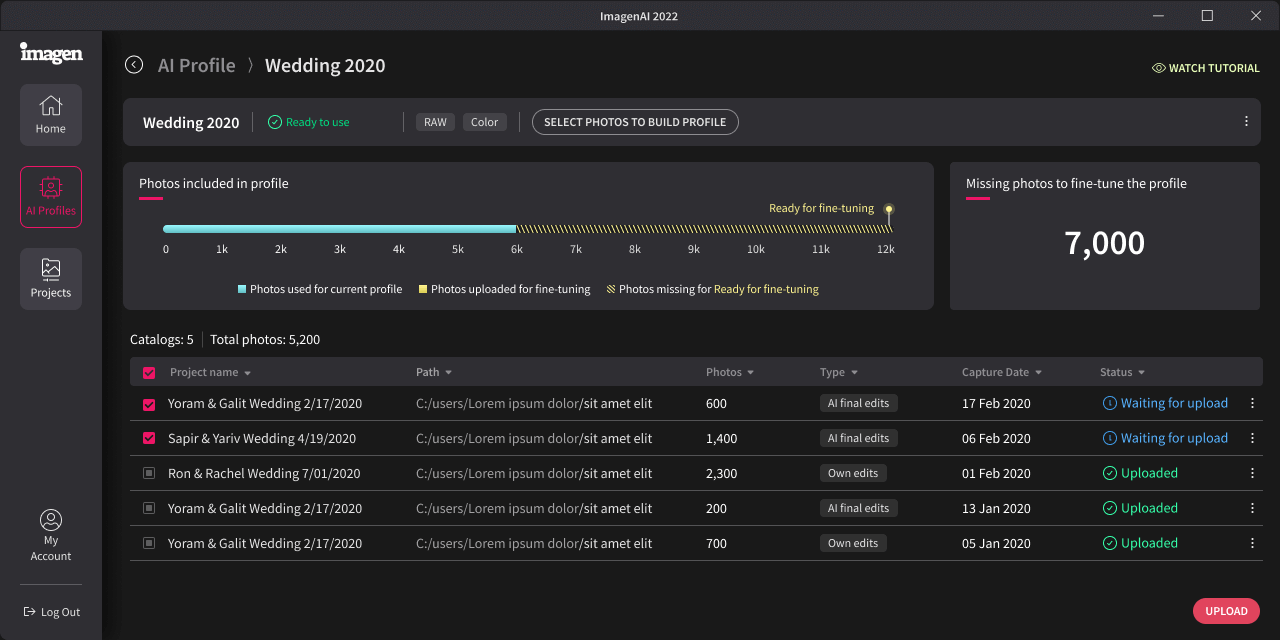Toggle the select-all checkbox in the table header
Viewport: 1280px width, 640px height.
[x=149, y=373]
